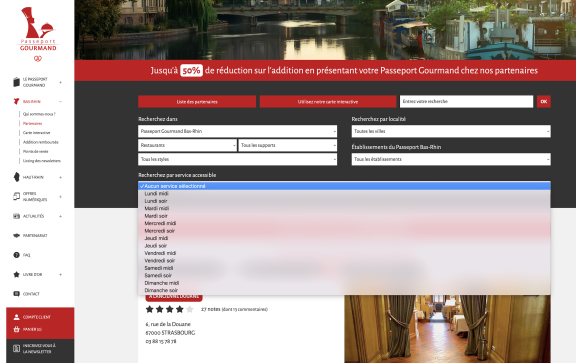Choose Mardi midi option
The width and height of the screenshot is (576, 363).
point(344,208)
